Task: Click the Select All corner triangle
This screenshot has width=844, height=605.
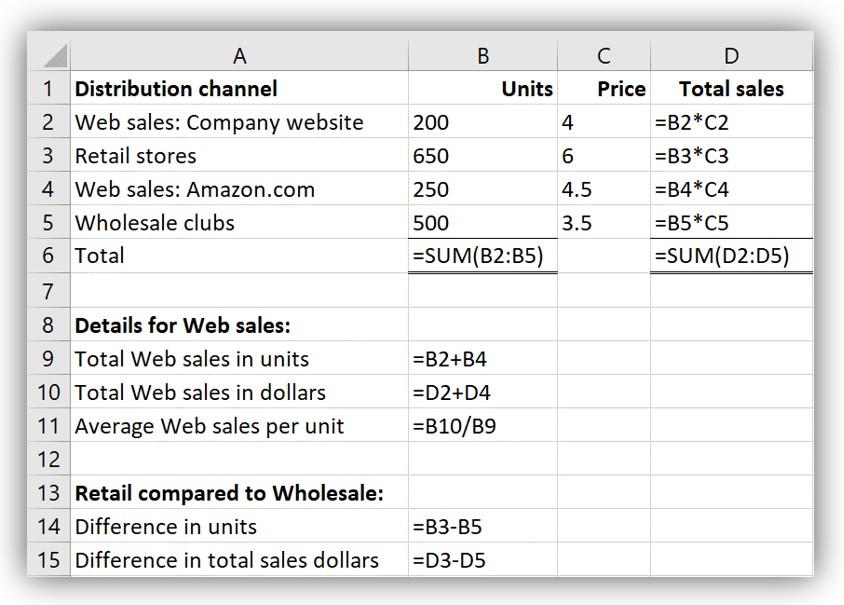Action: point(50,55)
